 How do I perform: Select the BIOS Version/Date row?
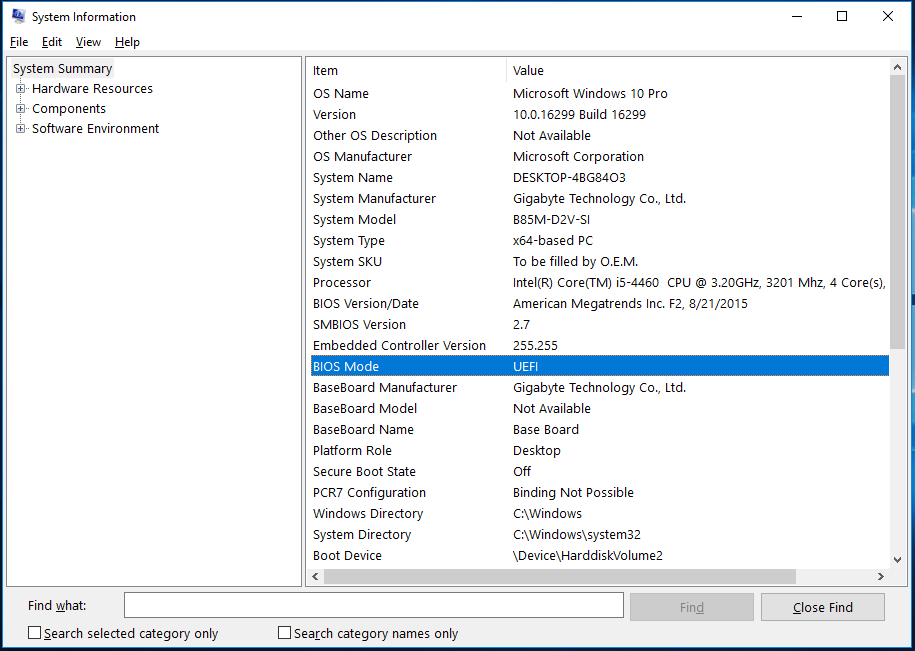[x=599, y=303]
